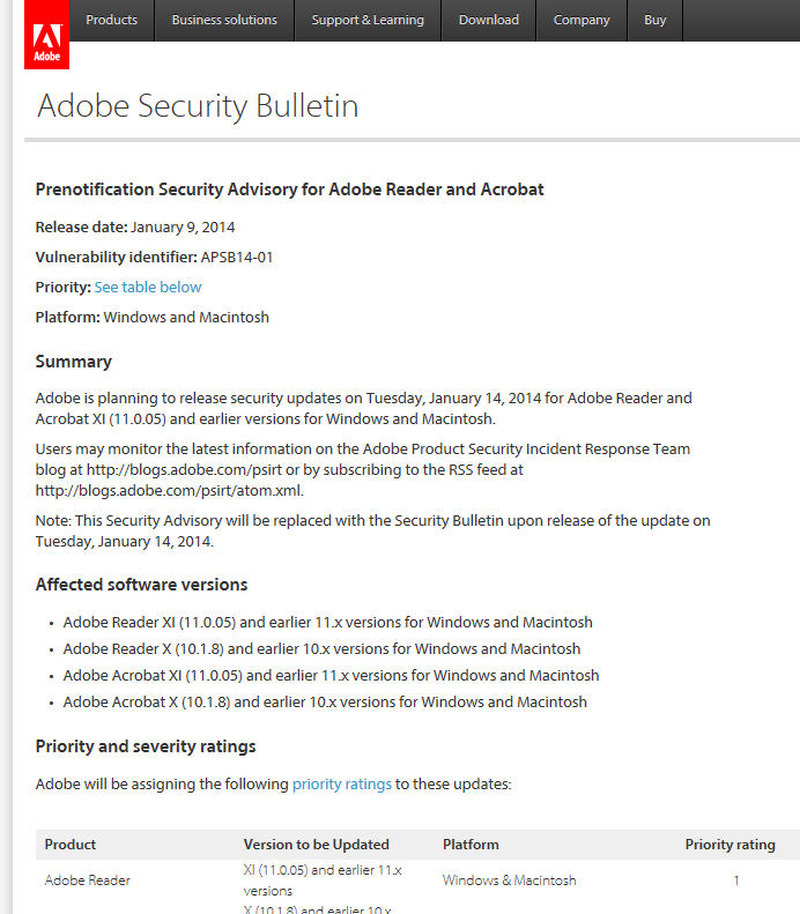Click the Priority rating column header

pos(729,844)
